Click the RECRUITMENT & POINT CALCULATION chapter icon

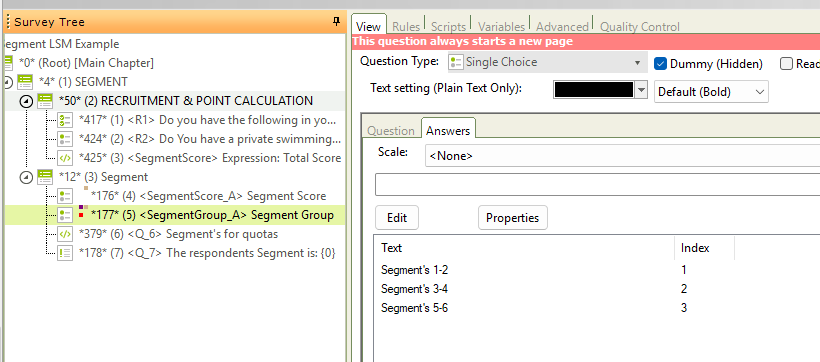(x=45, y=101)
